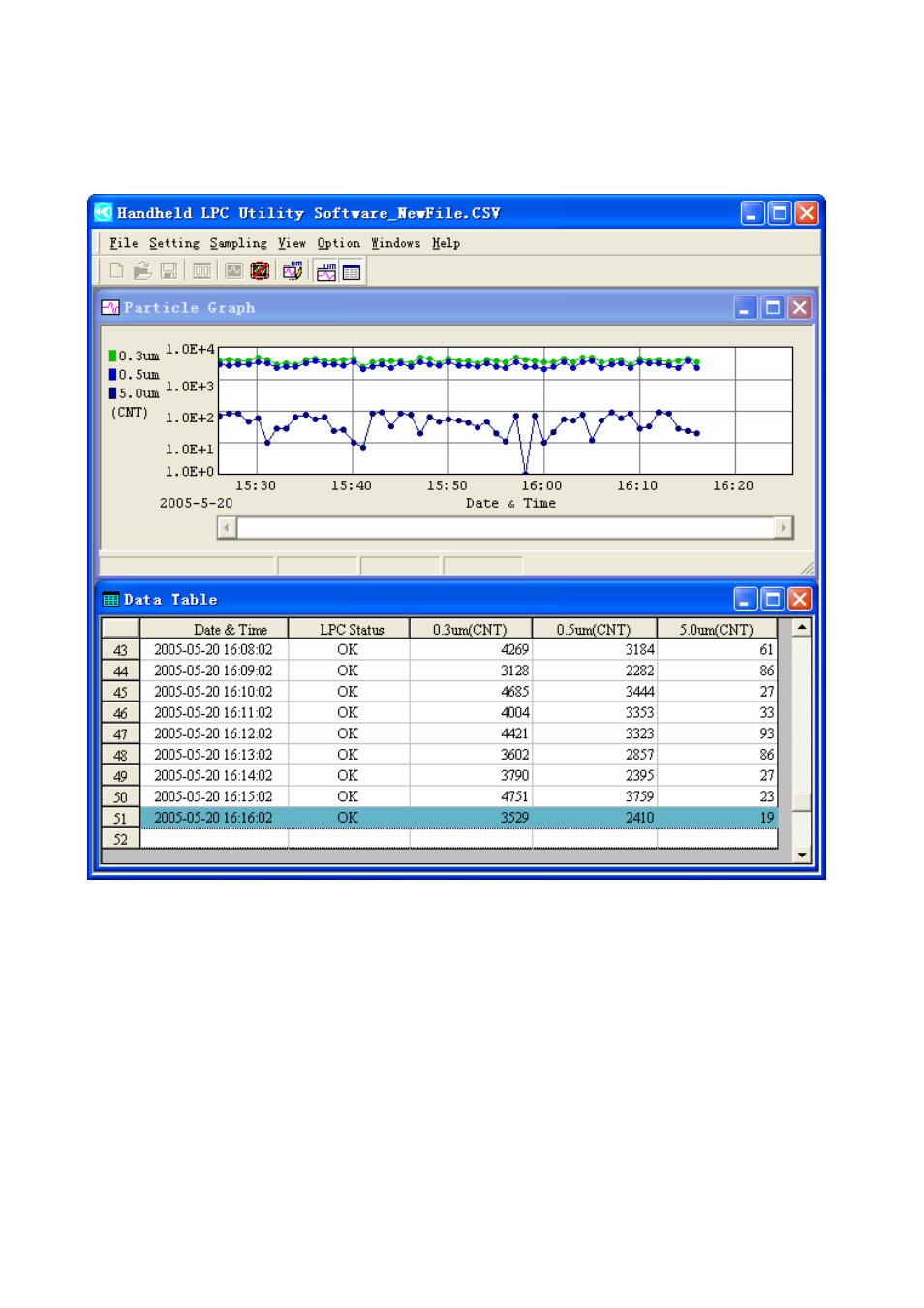Minimize the main Handheld LPC Utility window
This screenshot has height=1308, width=924.
(753, 213)
